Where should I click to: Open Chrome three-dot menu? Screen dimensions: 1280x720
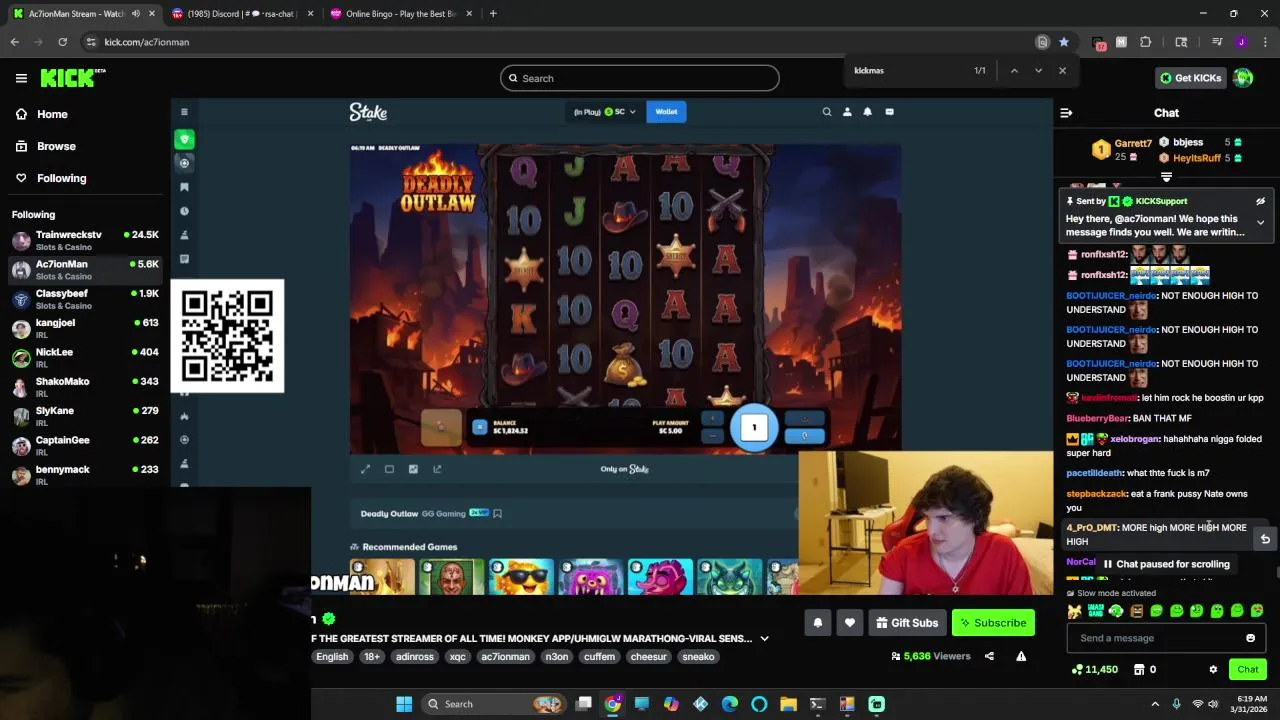coord(1265,42)
